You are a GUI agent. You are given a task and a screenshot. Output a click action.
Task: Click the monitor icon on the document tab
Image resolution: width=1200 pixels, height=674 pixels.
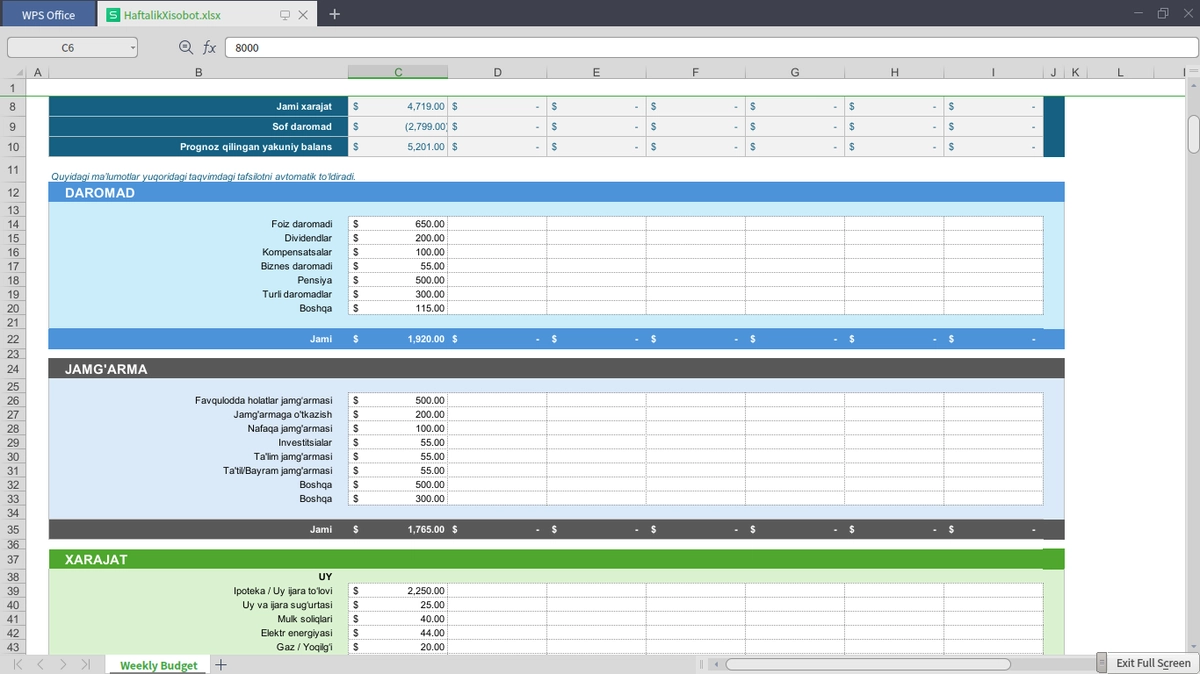click(284, 15)
